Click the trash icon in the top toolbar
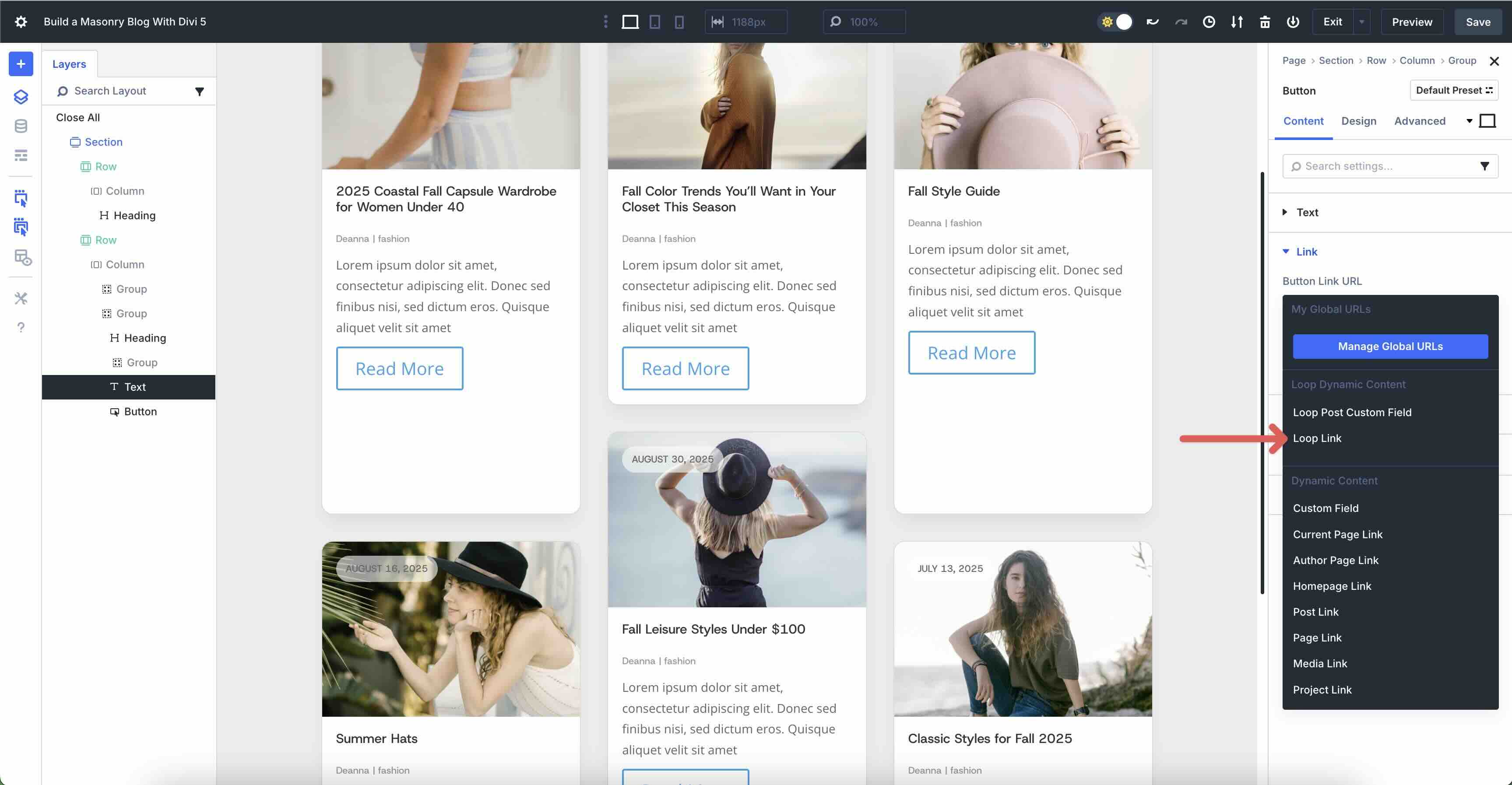 1265,22
